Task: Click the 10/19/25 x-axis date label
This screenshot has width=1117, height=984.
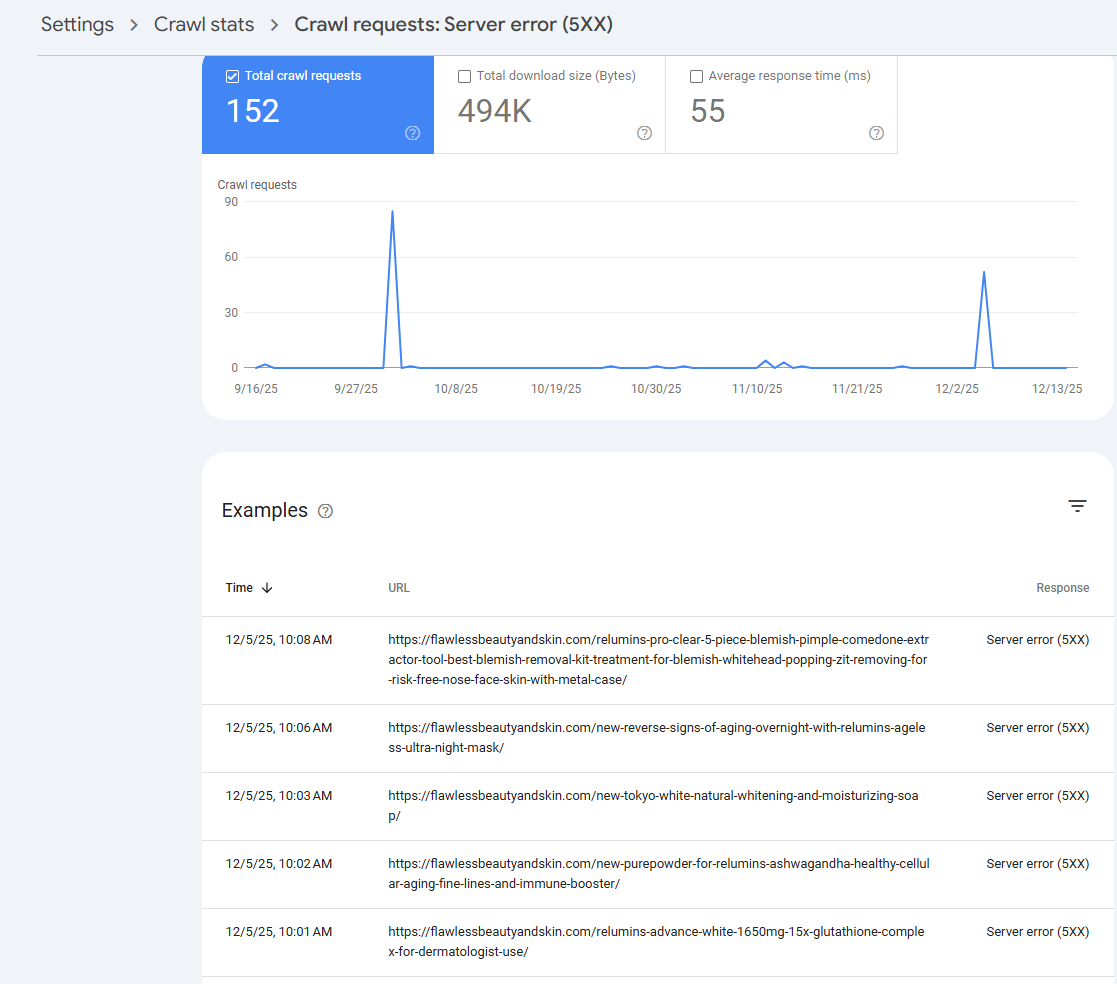Action: (x=556, y=389)
